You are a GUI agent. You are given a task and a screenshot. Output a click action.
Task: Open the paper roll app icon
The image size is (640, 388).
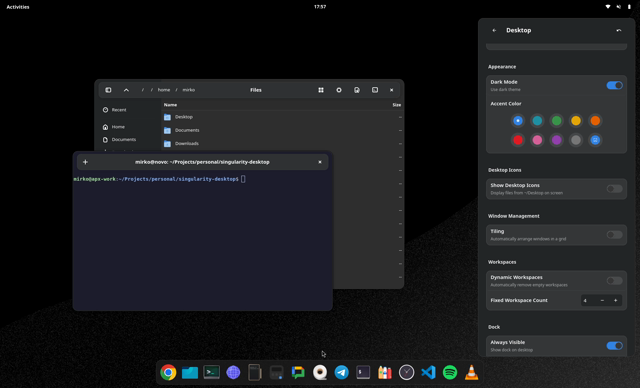(320, 372)
